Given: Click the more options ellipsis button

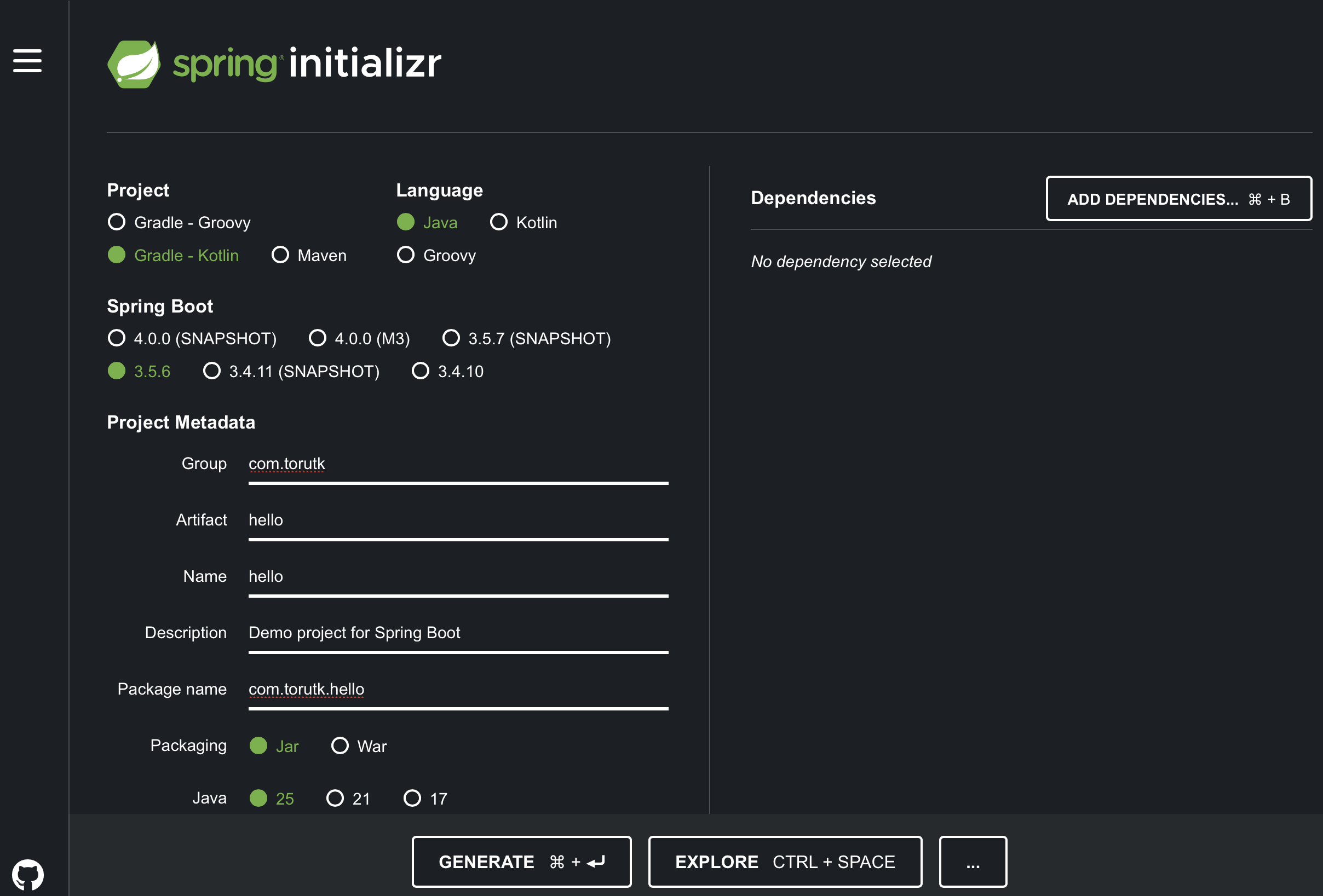Looking at the screenshot, I should (x=973, y=862).
